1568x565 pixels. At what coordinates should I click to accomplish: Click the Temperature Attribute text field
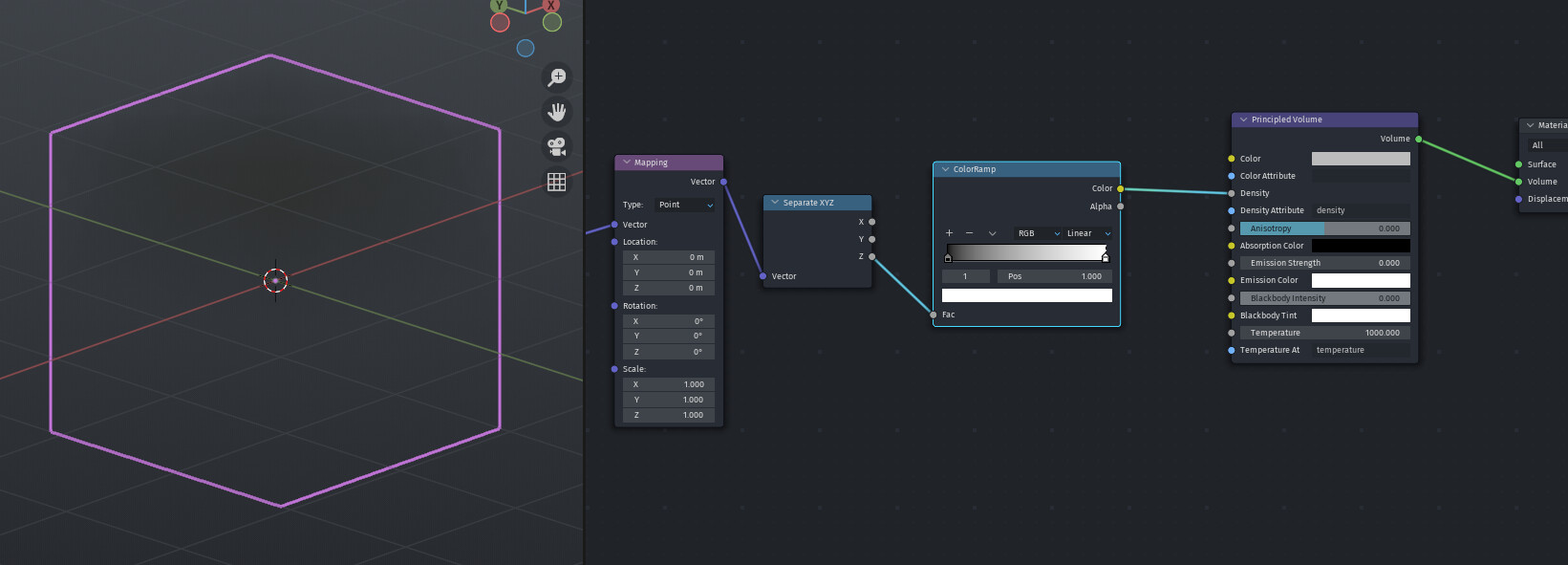[x=1361, y=350]
